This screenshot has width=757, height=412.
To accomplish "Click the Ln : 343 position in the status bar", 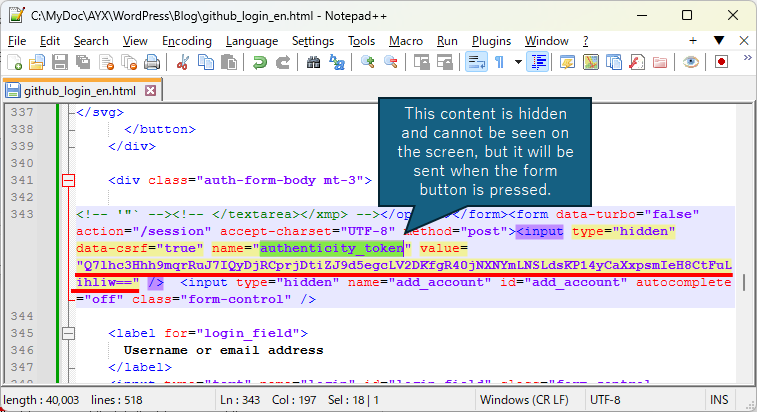I will (x=240, y=400).
